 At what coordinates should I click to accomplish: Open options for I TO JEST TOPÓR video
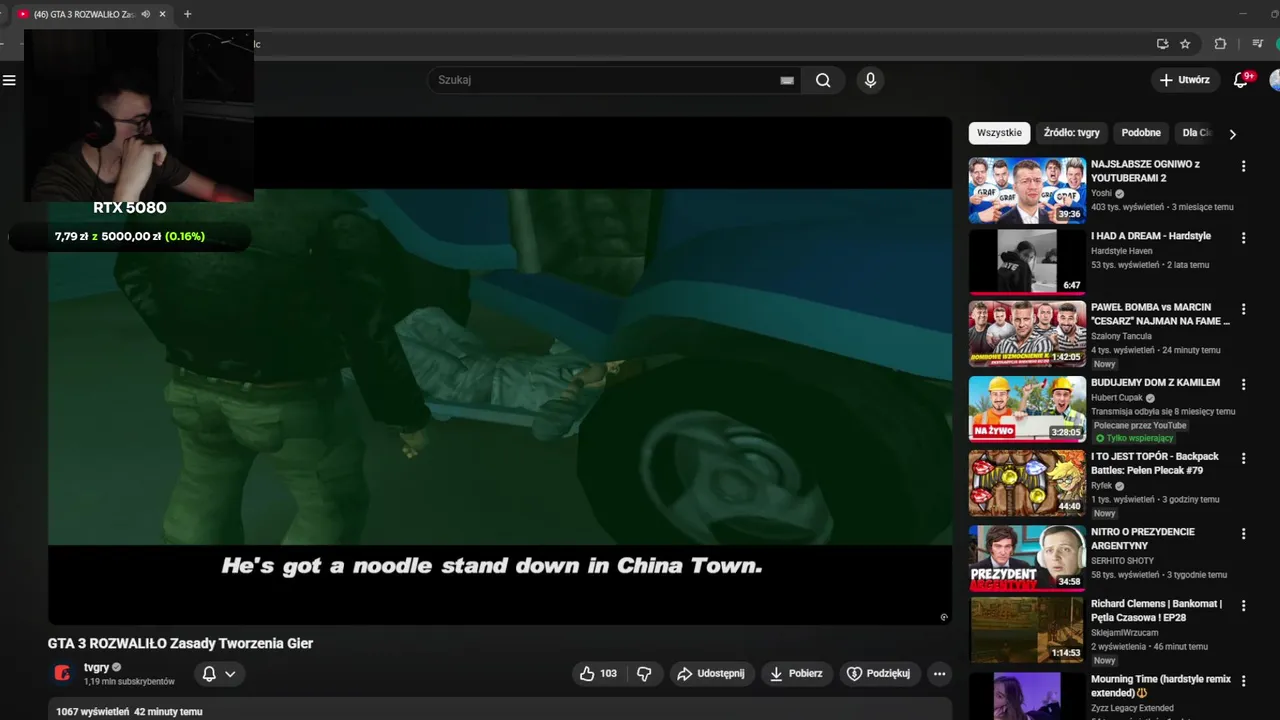coord(1243,458)
